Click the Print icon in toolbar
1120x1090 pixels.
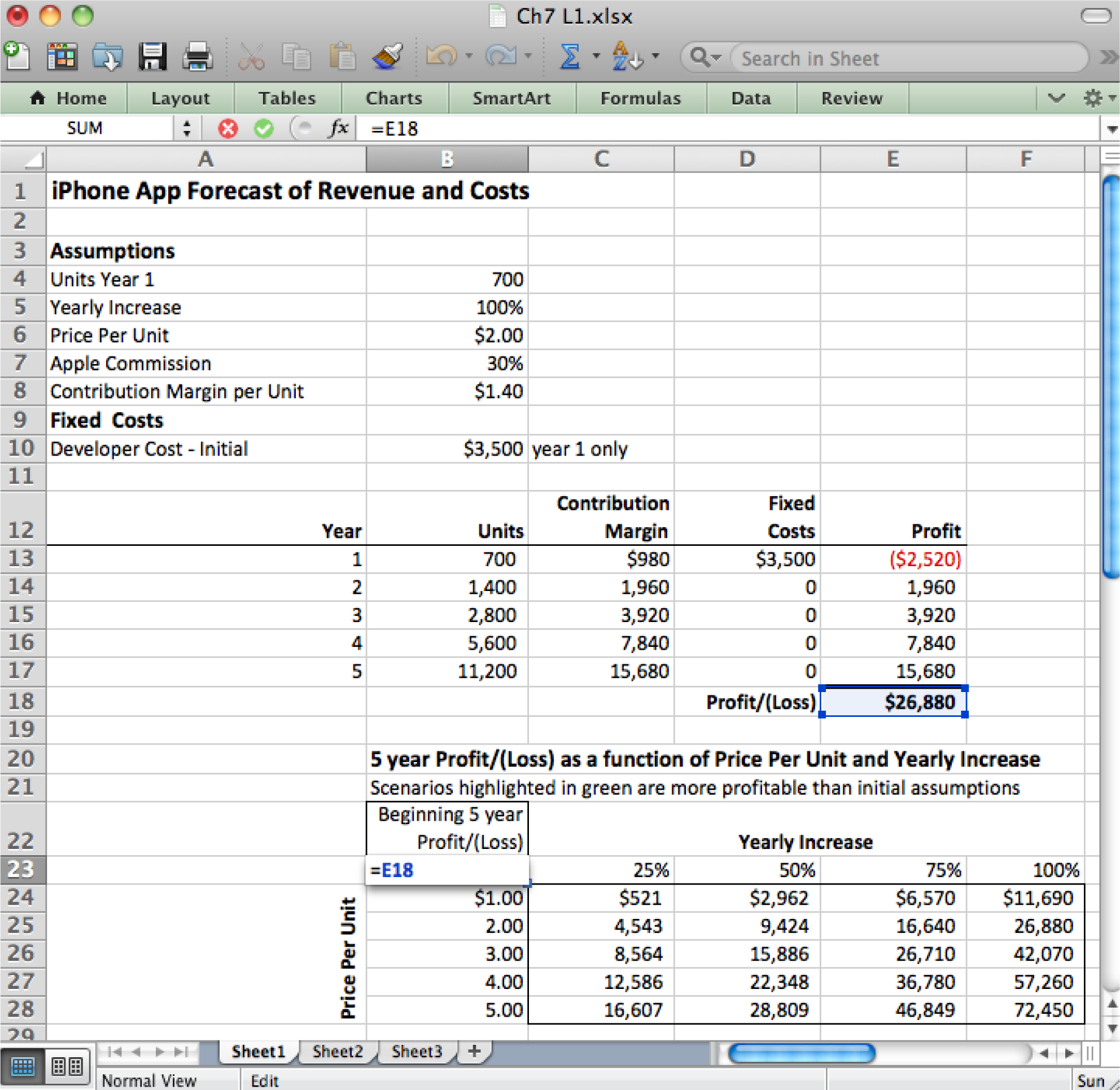[x=198, y=56]
